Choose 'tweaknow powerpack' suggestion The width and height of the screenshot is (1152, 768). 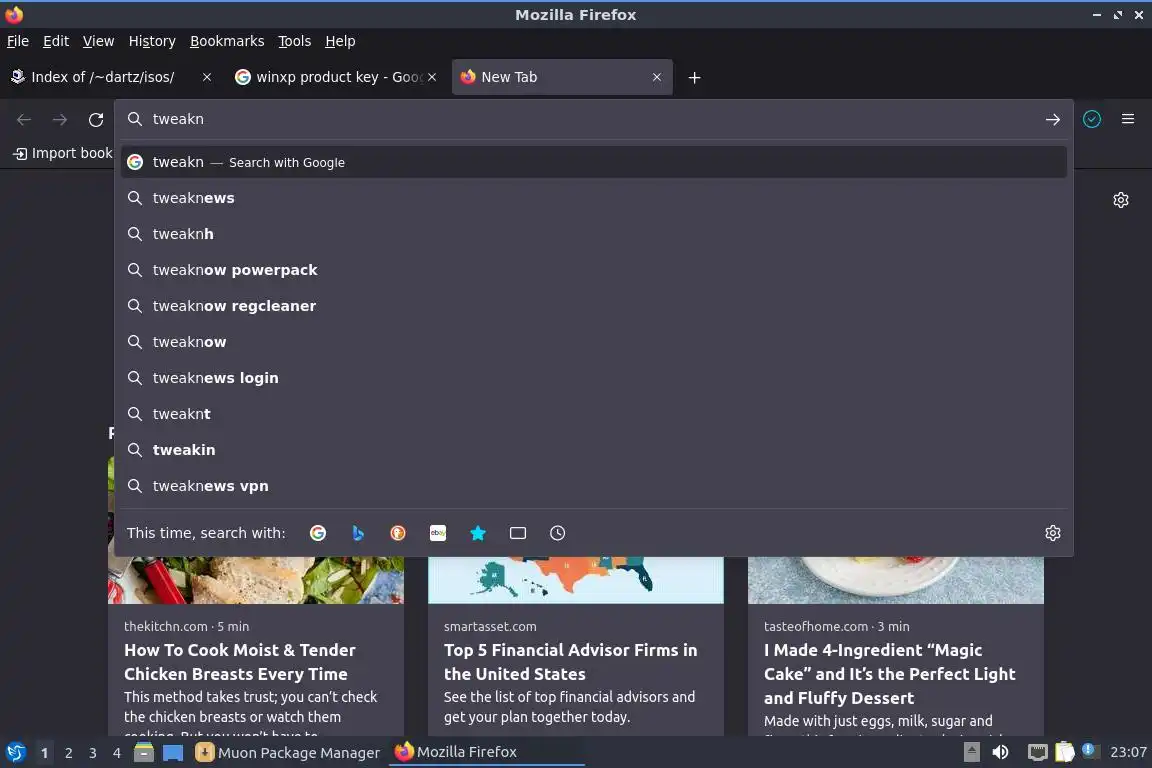point(594,270)
